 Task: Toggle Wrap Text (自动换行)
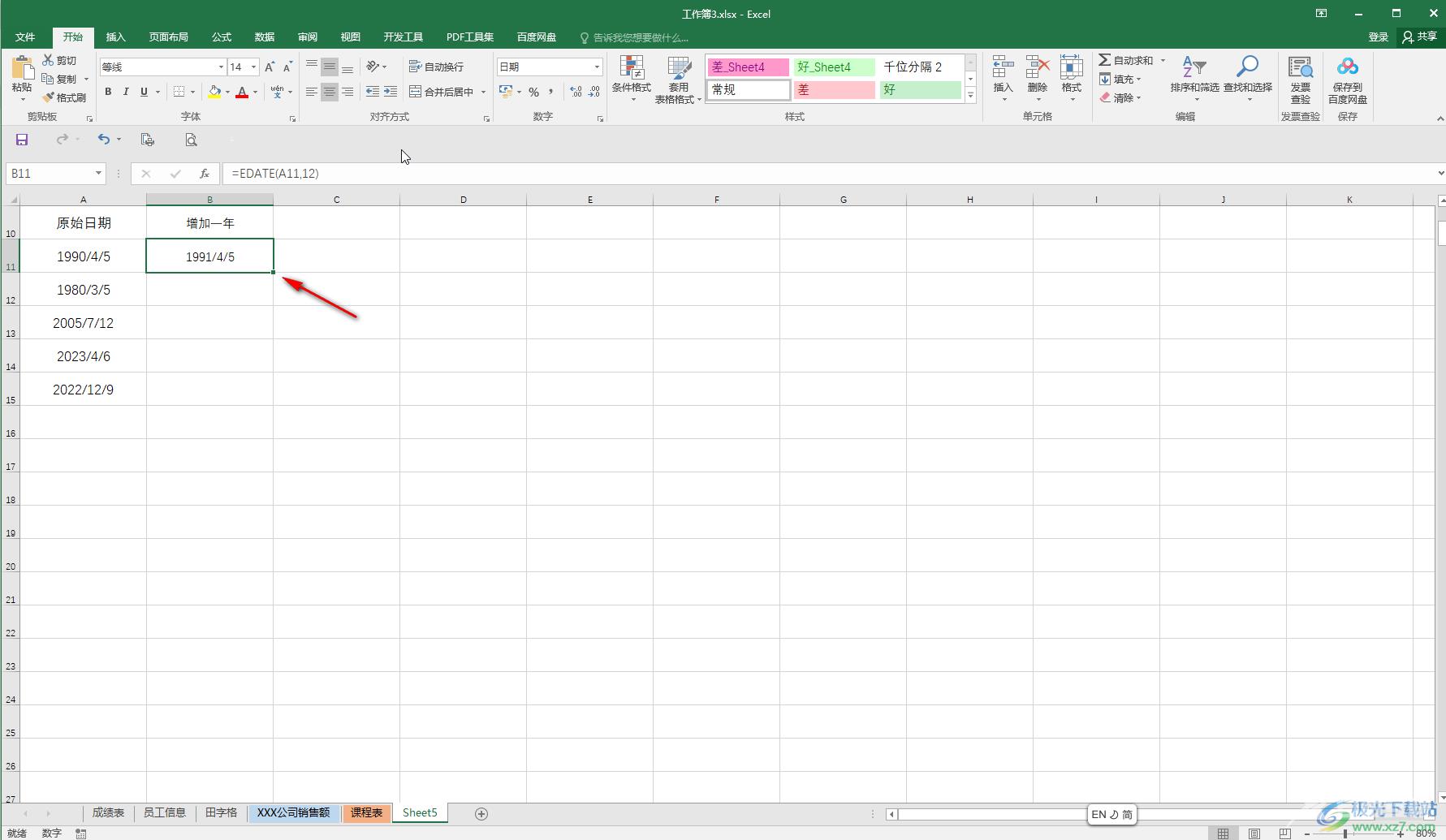pos(437,67)
